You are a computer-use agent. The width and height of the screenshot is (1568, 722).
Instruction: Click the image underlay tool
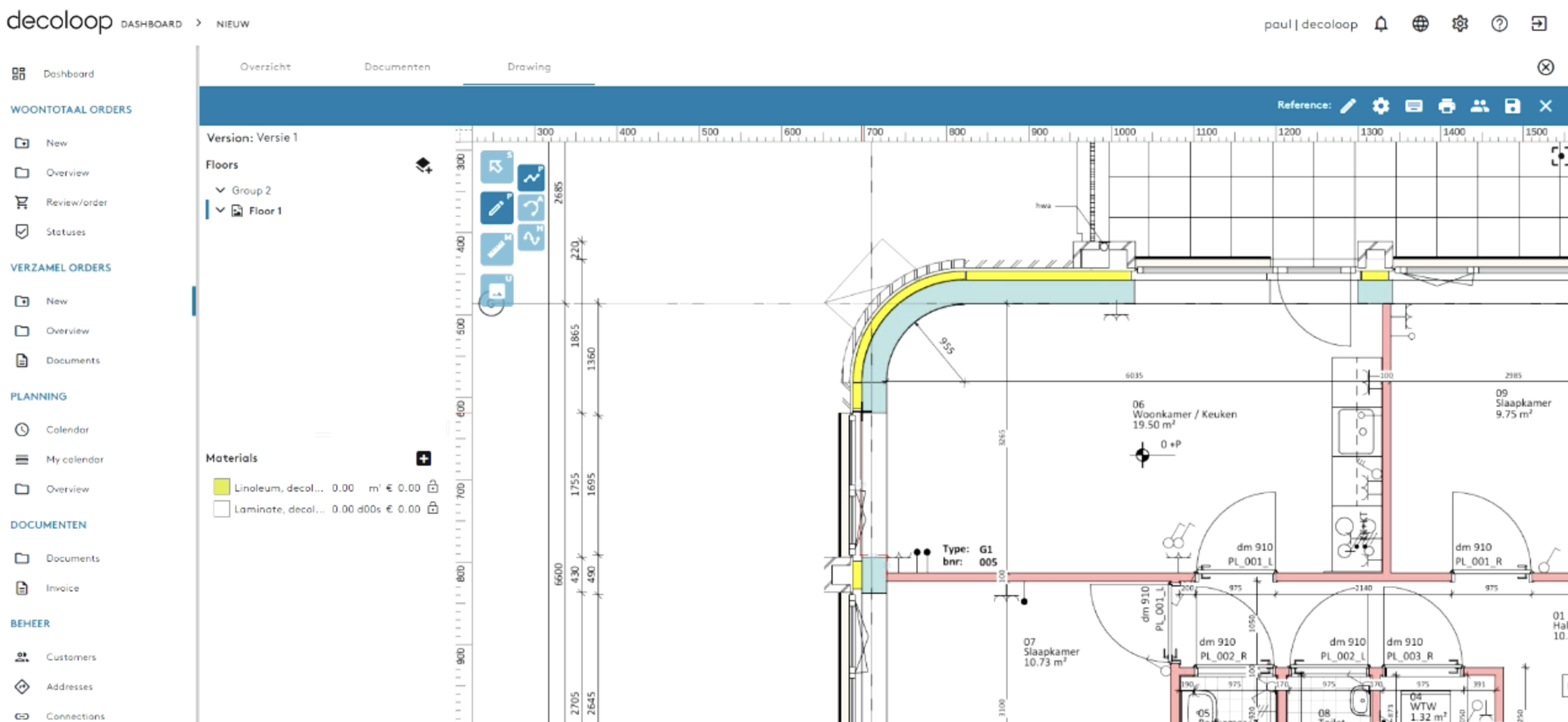496,290
